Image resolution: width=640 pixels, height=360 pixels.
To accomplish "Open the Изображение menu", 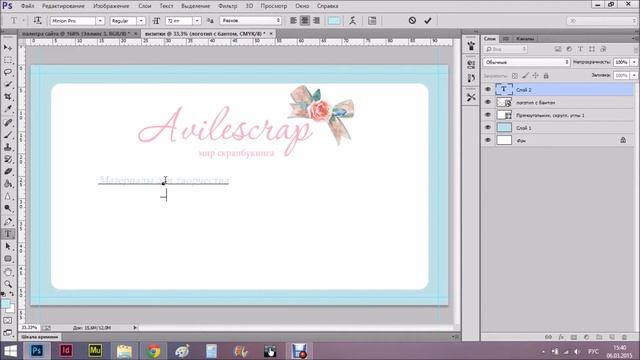I will pyautogui.click(x=111, y=6).
